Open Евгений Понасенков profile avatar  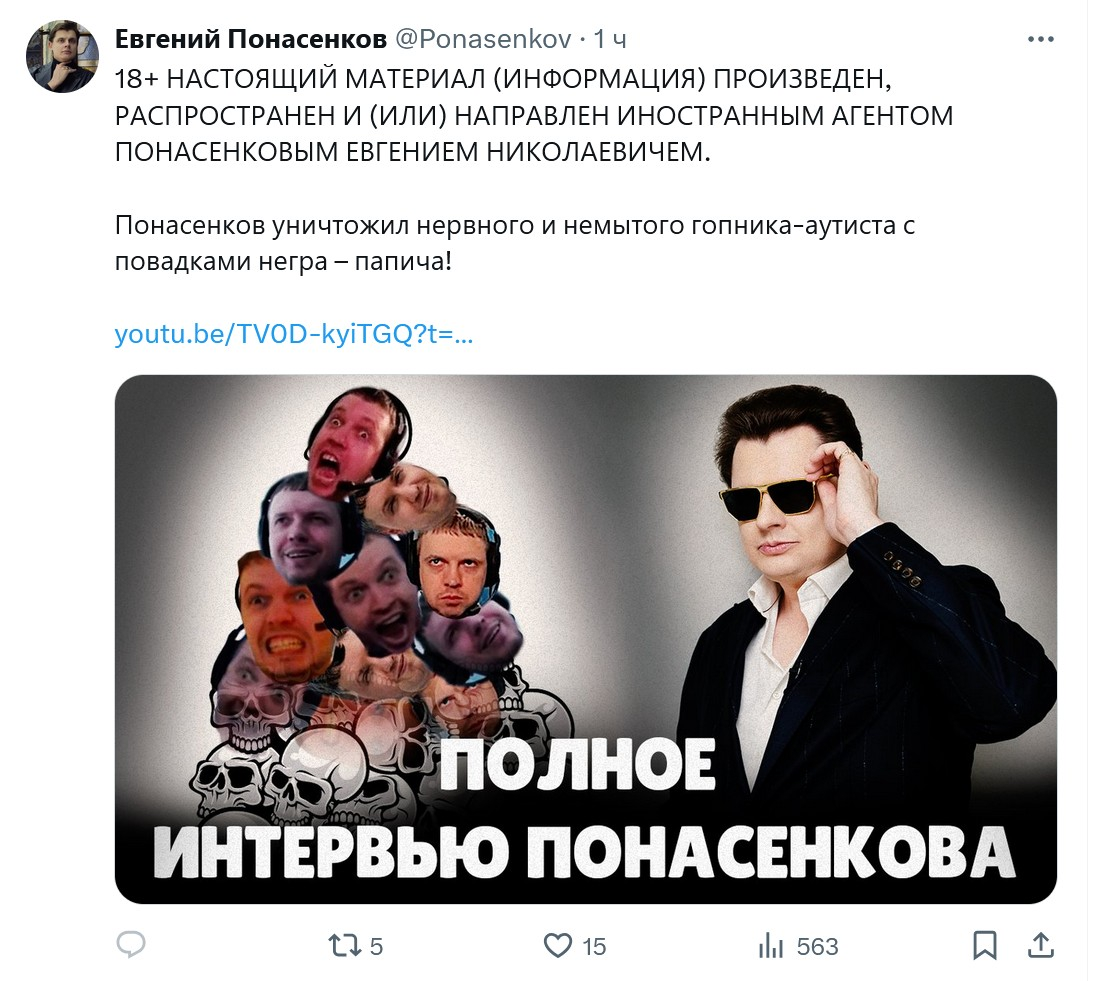pos(62,56)
